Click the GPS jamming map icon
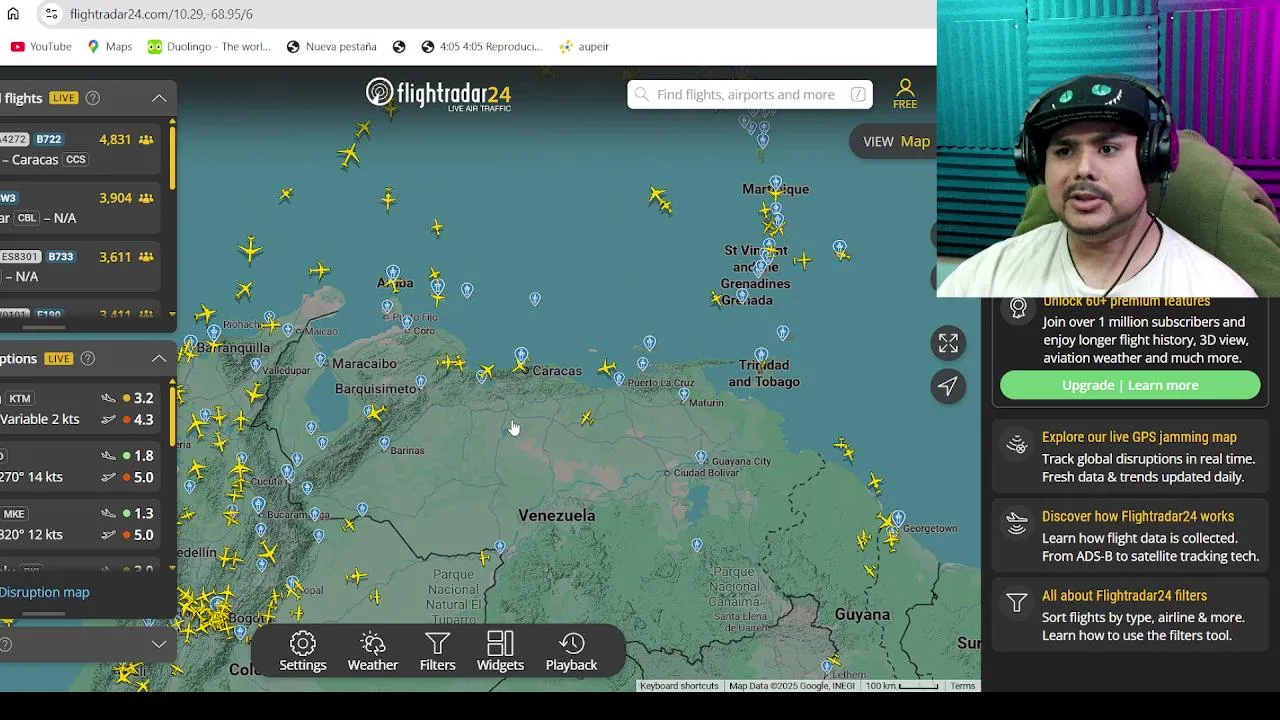 pos(1017,444)
